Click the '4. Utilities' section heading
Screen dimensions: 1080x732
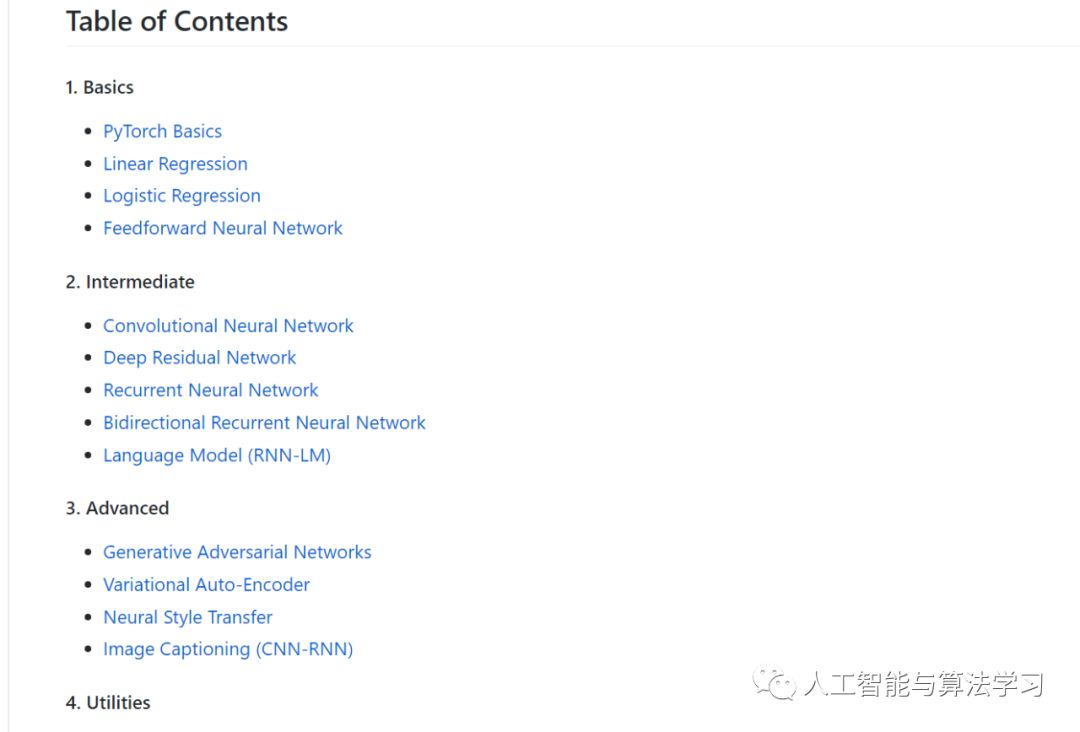point(108,703)
